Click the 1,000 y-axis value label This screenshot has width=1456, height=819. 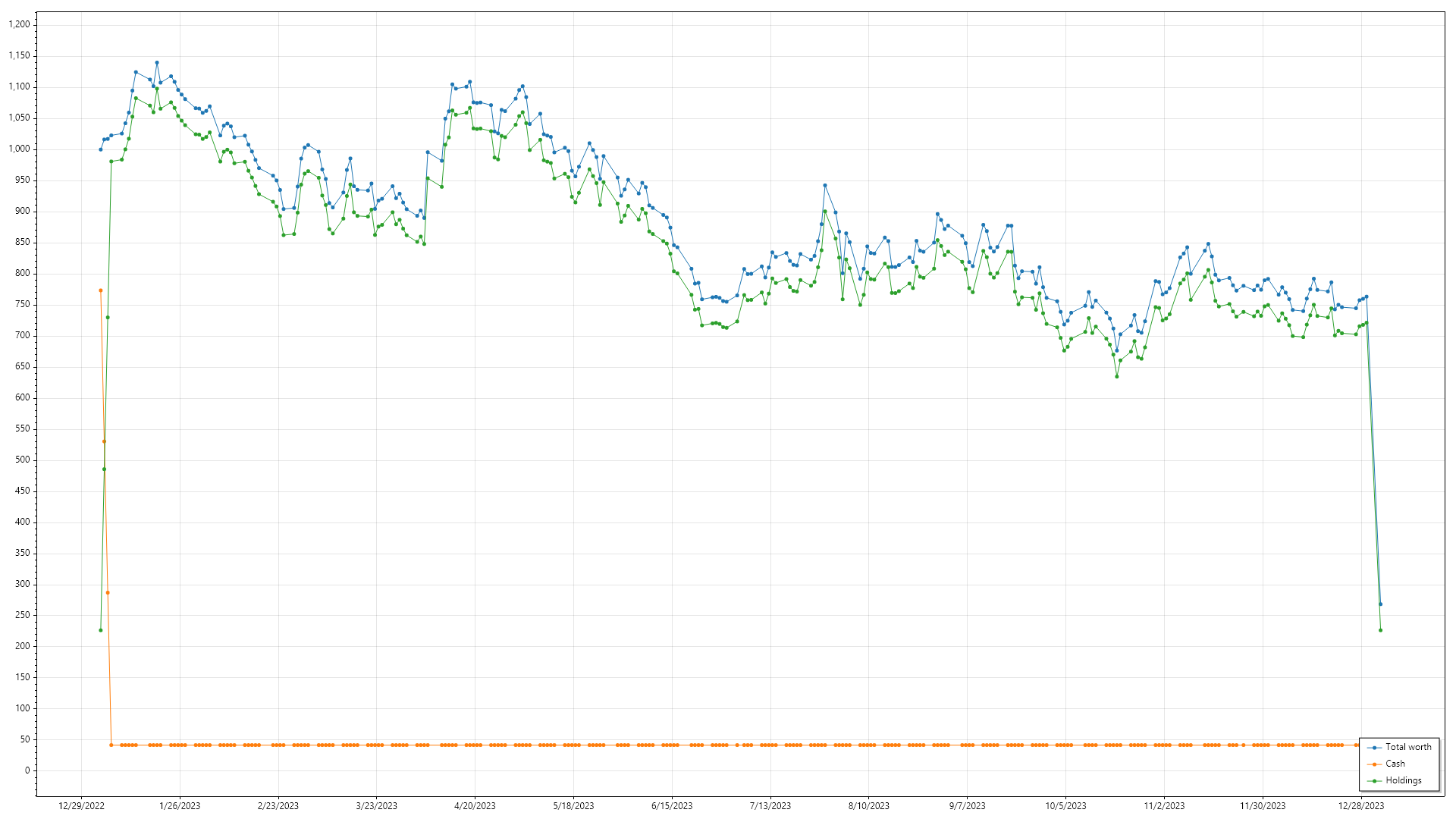(x=20, y=149)
